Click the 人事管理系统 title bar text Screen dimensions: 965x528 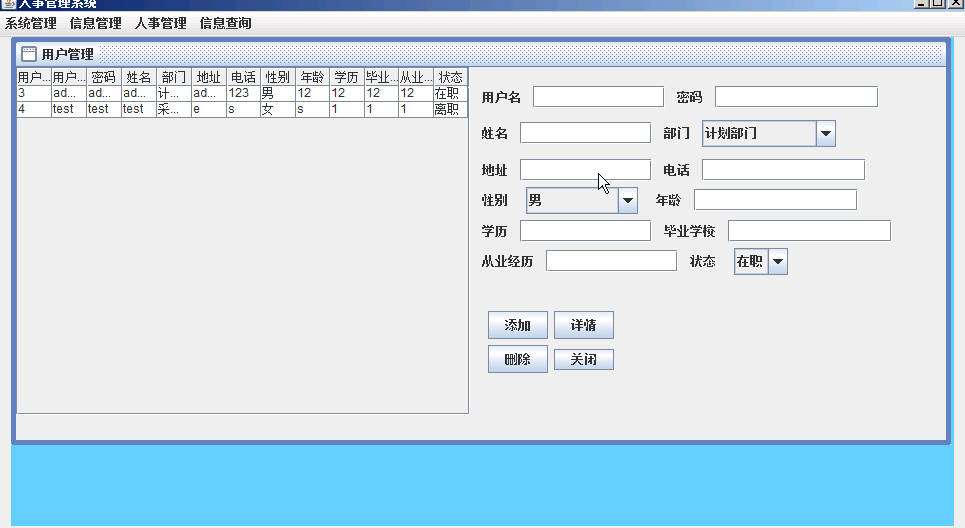coord(58,4)
